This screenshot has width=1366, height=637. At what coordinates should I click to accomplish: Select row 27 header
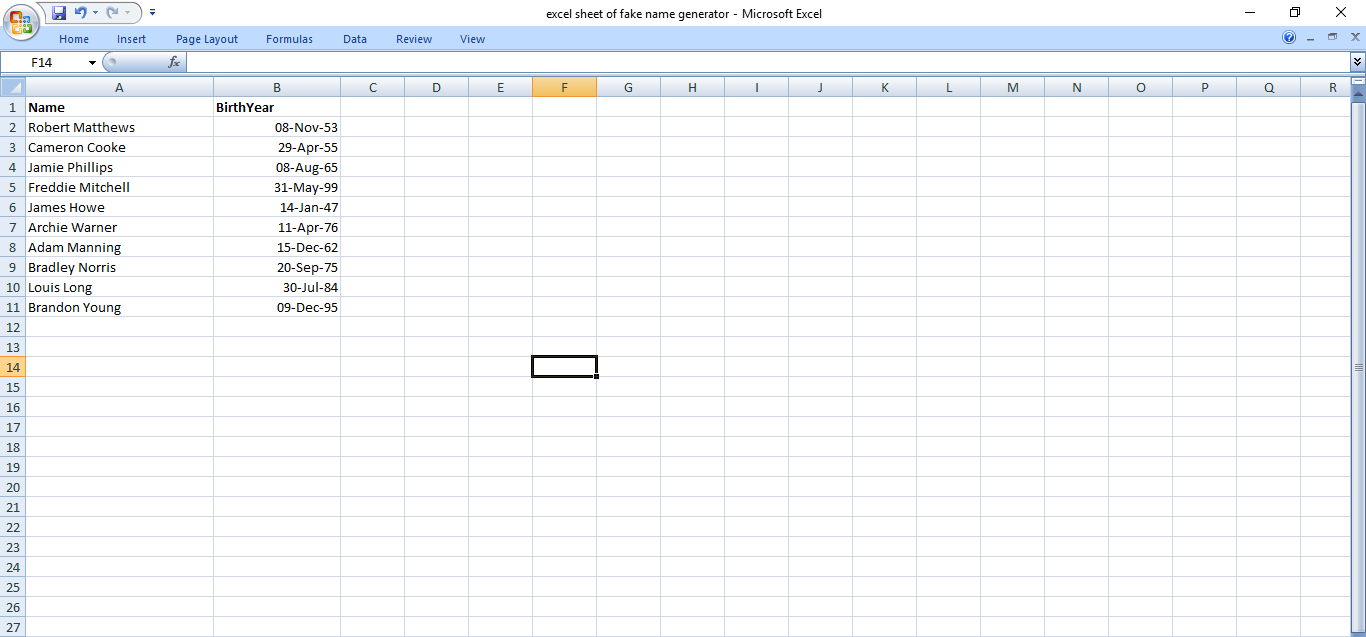pyautogui.click(x=13, y=627)
